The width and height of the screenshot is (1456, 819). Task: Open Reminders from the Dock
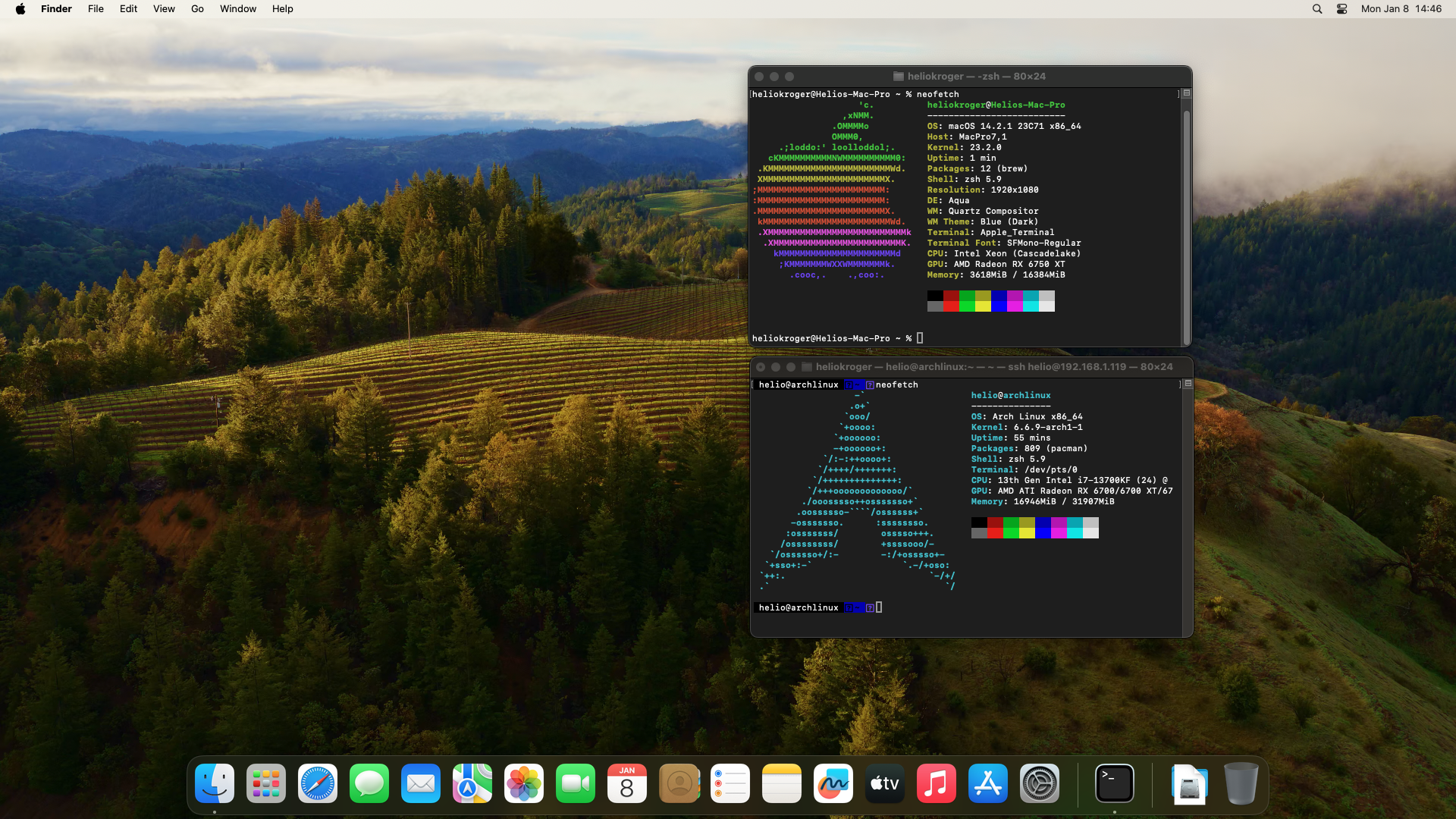tap(730, 783)
